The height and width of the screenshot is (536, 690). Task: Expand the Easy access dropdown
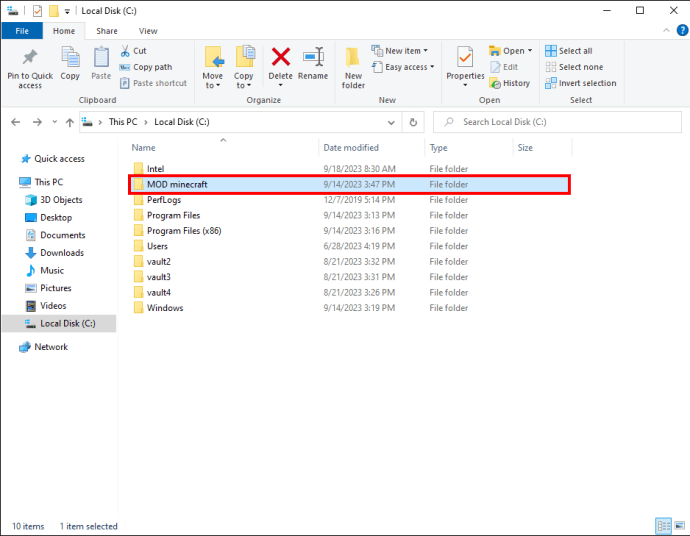pyautogui.click(x=403, y=67)
